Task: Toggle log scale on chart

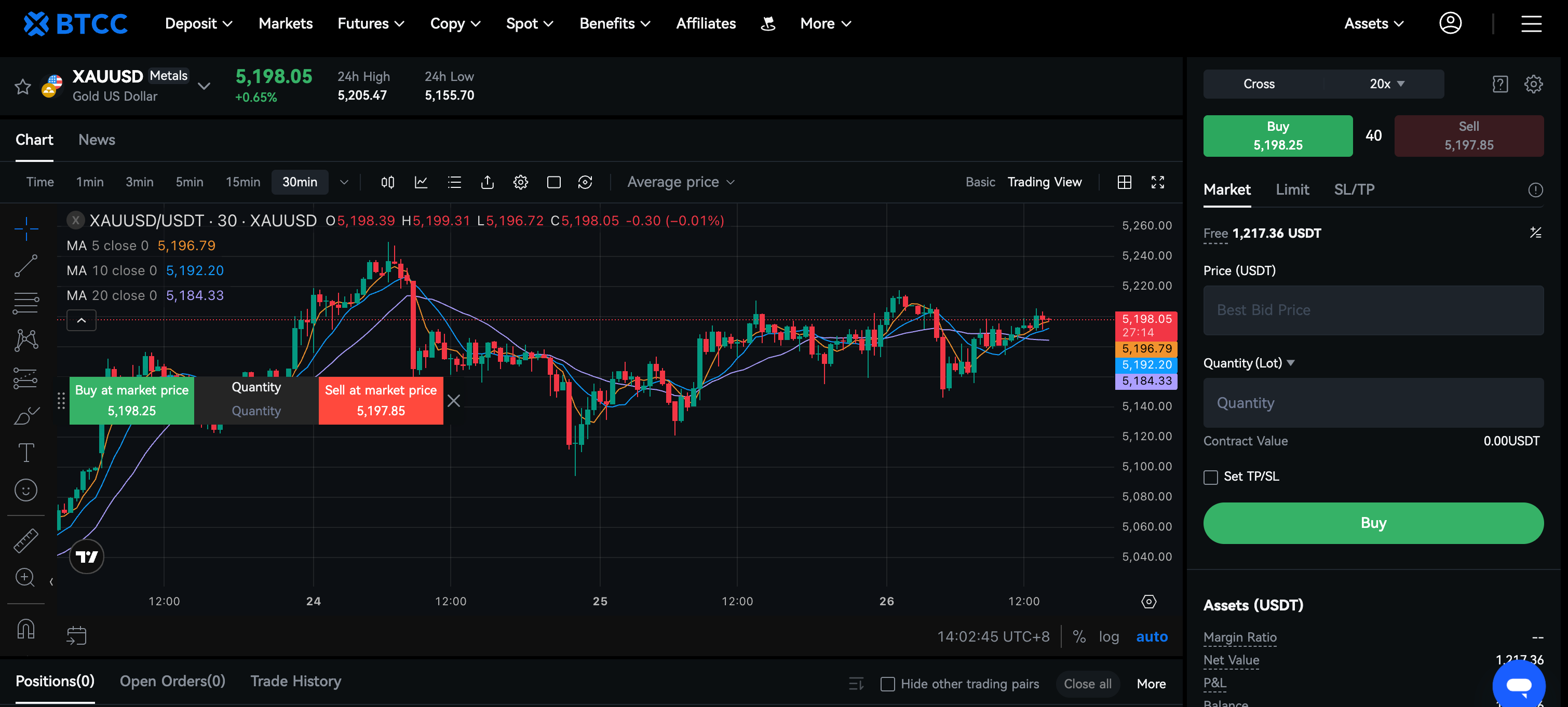Action: coord(1109,636)
